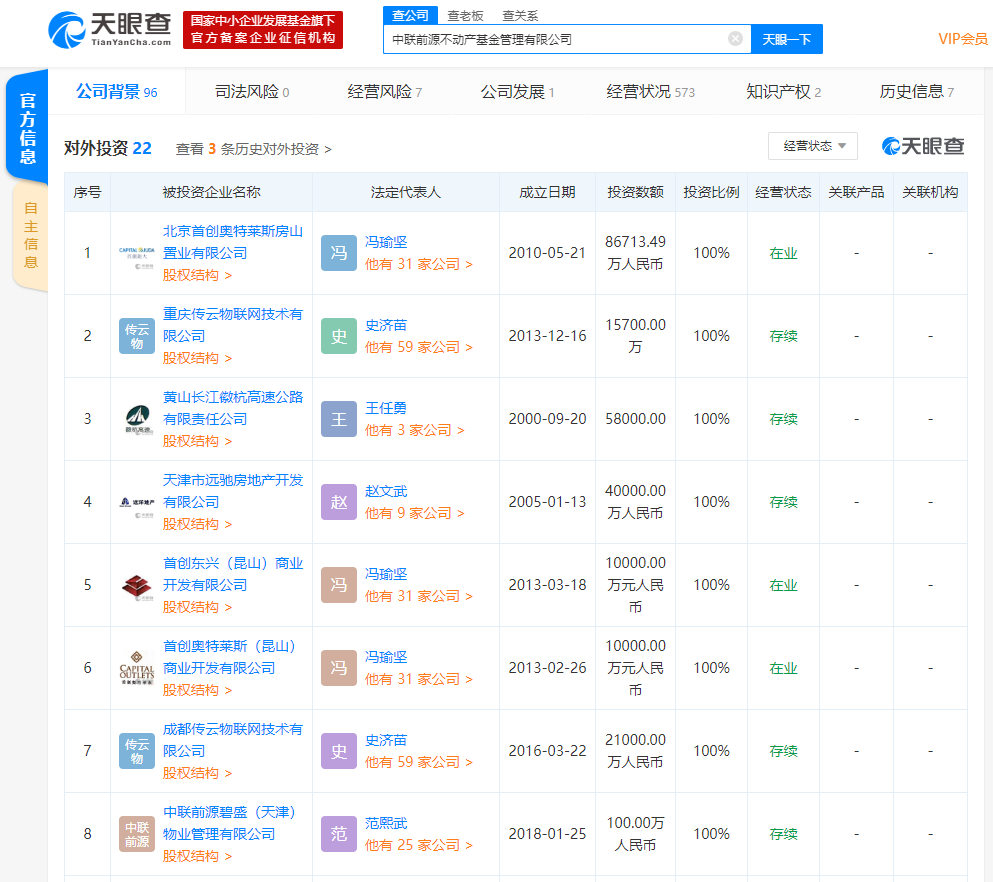993x882 pixels.
Task: Click the 冯 avatar in row 5
Action: [339, 585]
